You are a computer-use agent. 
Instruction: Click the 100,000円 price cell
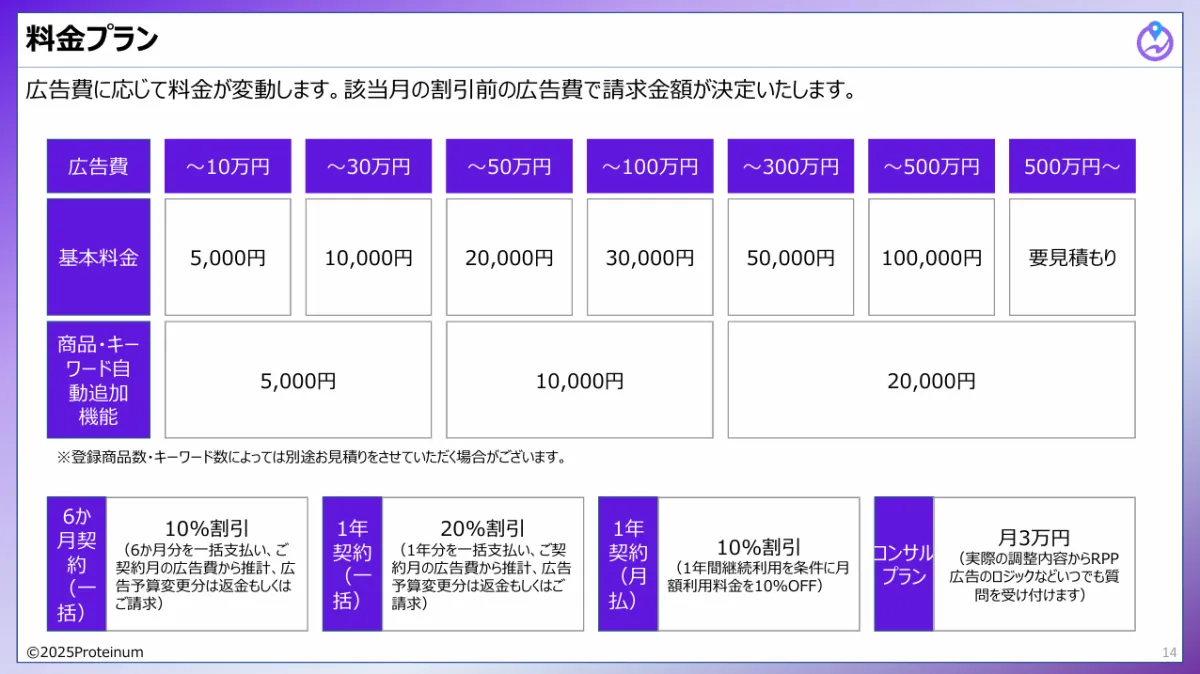pos(931,257)
